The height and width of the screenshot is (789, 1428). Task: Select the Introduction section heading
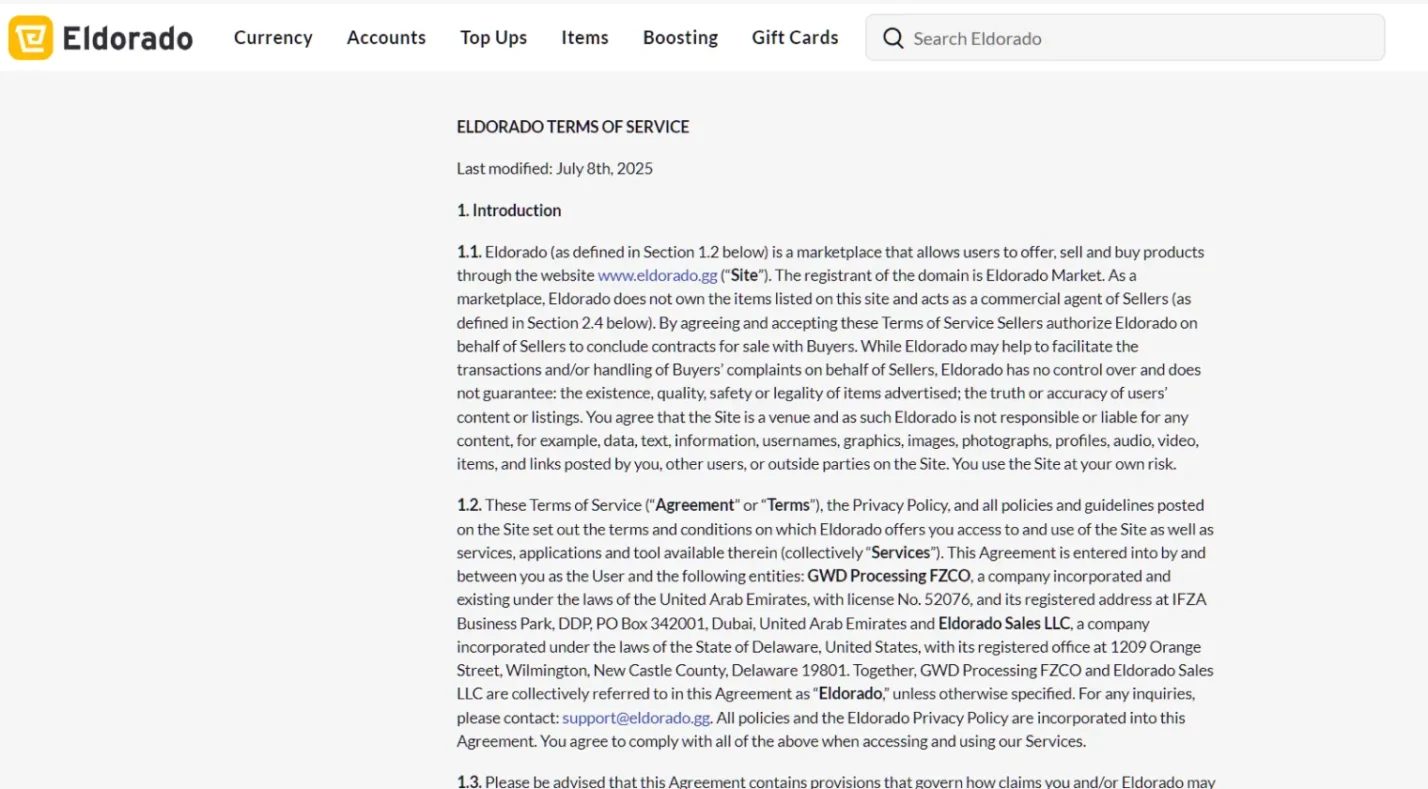point(509,210)
